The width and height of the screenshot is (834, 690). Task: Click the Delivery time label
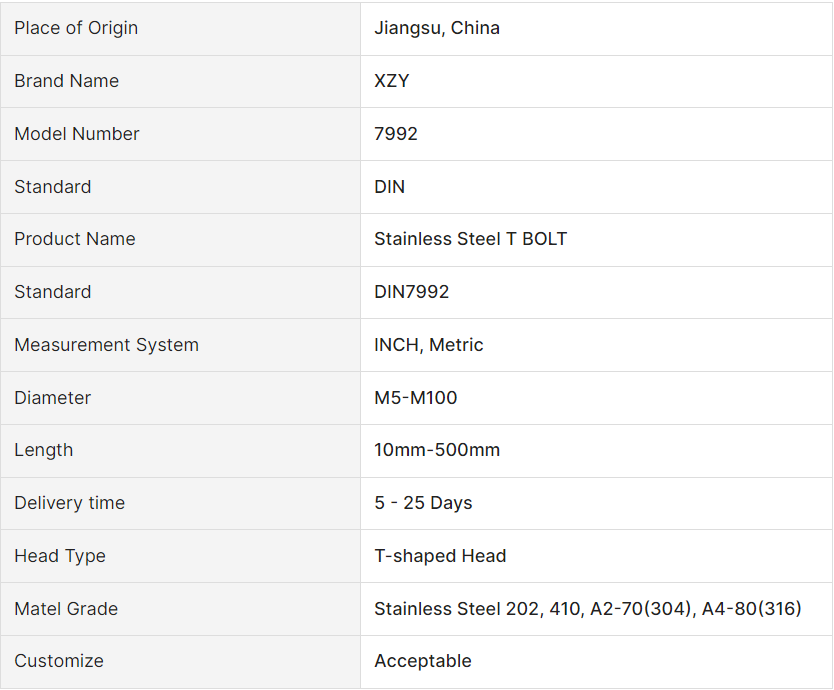click(x=69, y=503)
